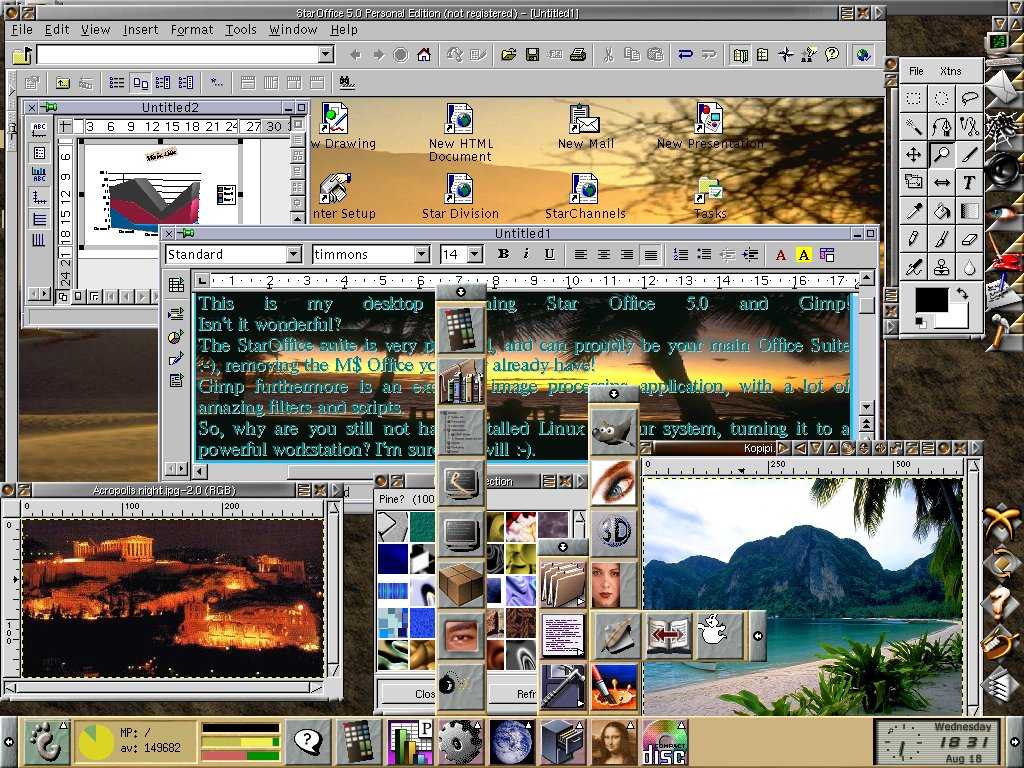Toggle Bold in the Untitled1 toolbar
Image resolution: width=1024 pixels, height=768 pixels.
tap(503, 254)
